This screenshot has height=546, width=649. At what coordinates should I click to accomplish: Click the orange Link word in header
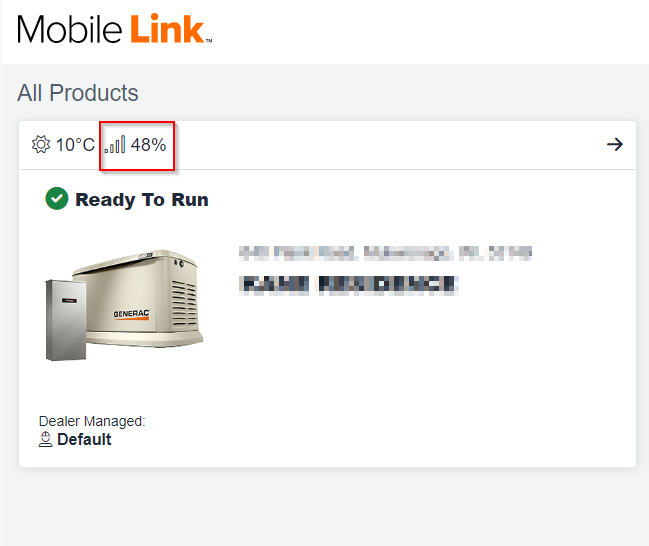[x=166, y=30]
